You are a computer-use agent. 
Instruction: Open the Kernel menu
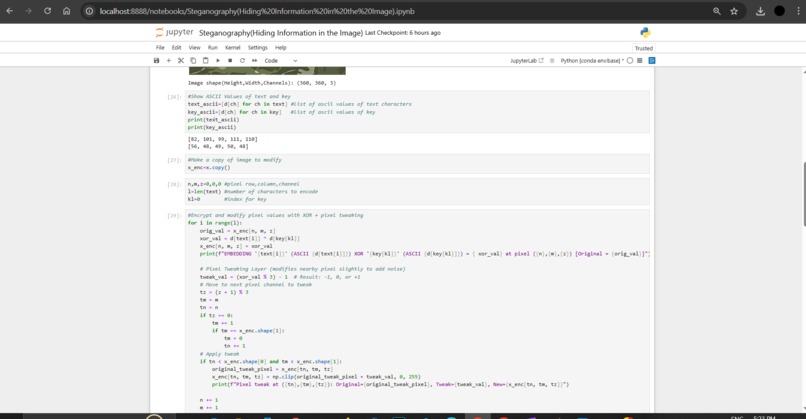tap(232, 47)
